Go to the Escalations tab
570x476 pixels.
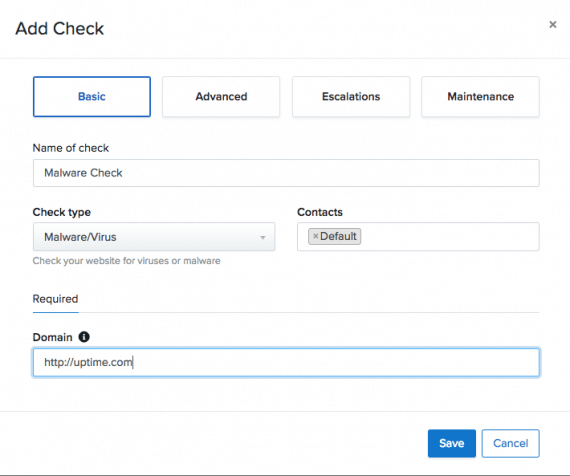(351, 96)
